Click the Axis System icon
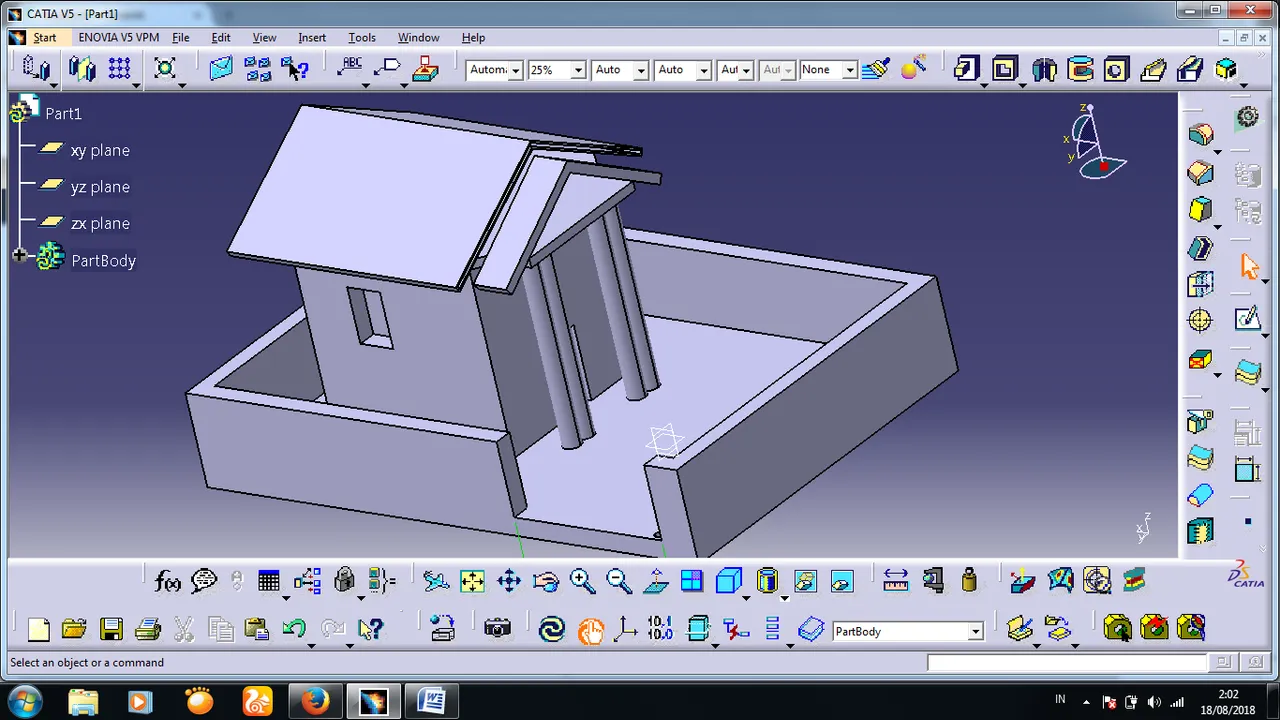Viewport: 1280px width, 720px height. 626,629
